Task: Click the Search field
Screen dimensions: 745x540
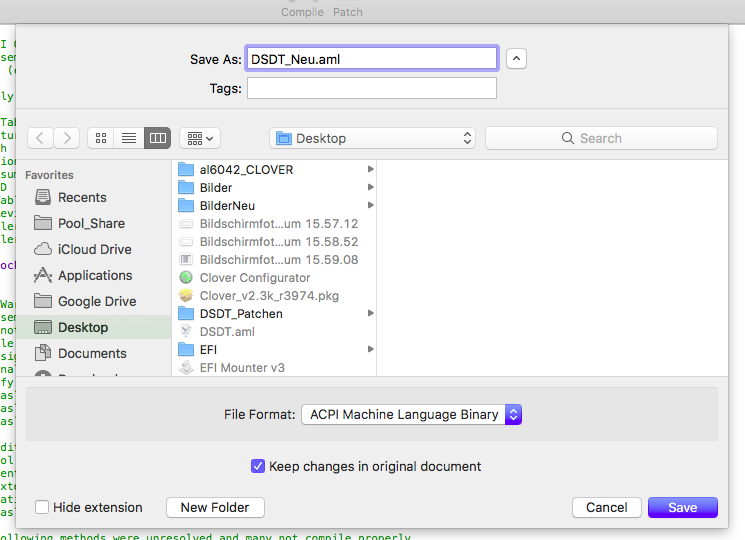Action: (x=600, y=138)
